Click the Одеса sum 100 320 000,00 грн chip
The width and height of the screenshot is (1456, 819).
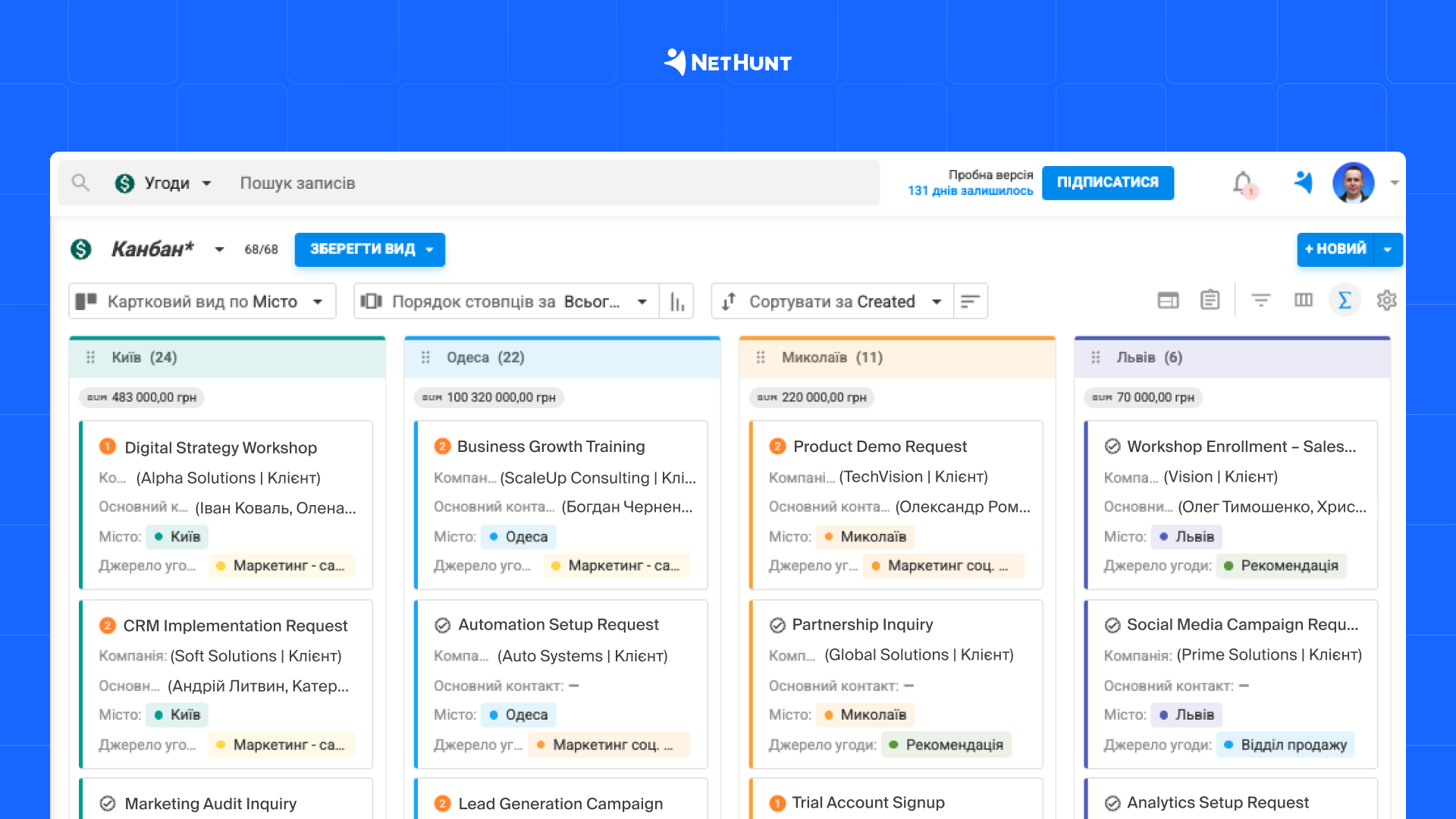coord(489,397)
